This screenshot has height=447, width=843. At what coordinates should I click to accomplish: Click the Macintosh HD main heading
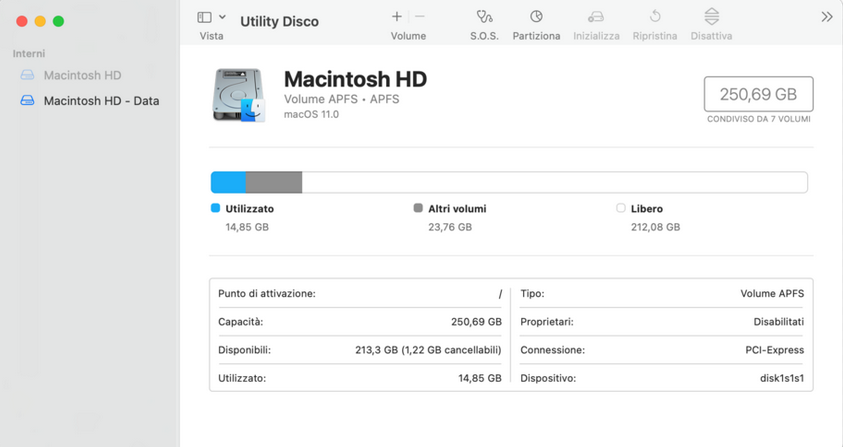(355, 79)
